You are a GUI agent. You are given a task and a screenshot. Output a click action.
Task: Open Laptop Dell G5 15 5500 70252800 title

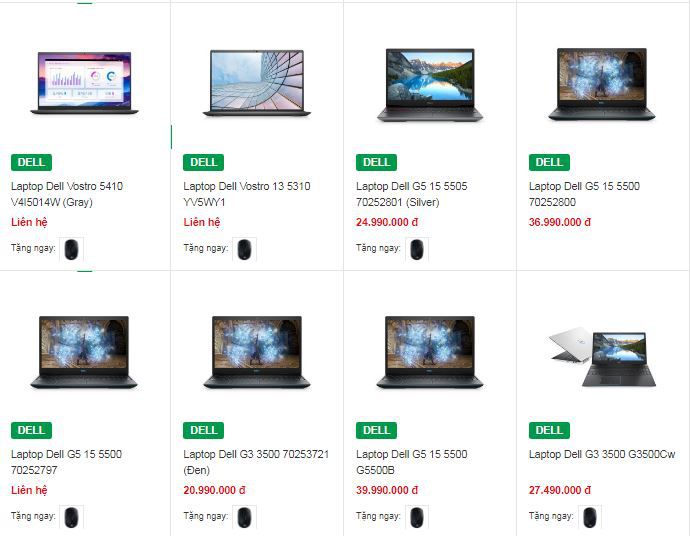coord(584,194)
